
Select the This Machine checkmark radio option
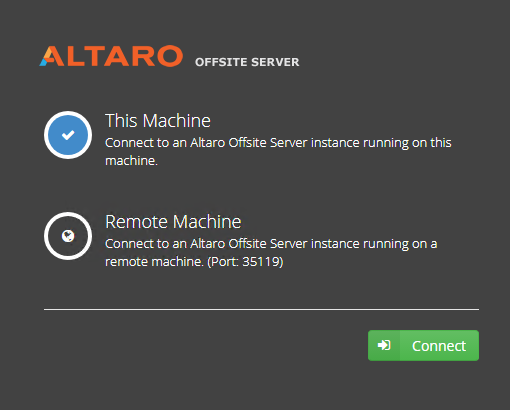pyautogui.click(x=68, y=135)
